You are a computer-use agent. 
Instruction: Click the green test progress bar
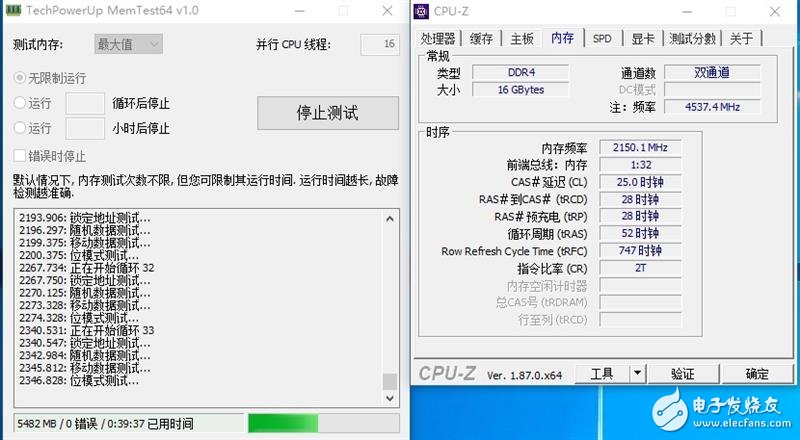coord(323,423)
